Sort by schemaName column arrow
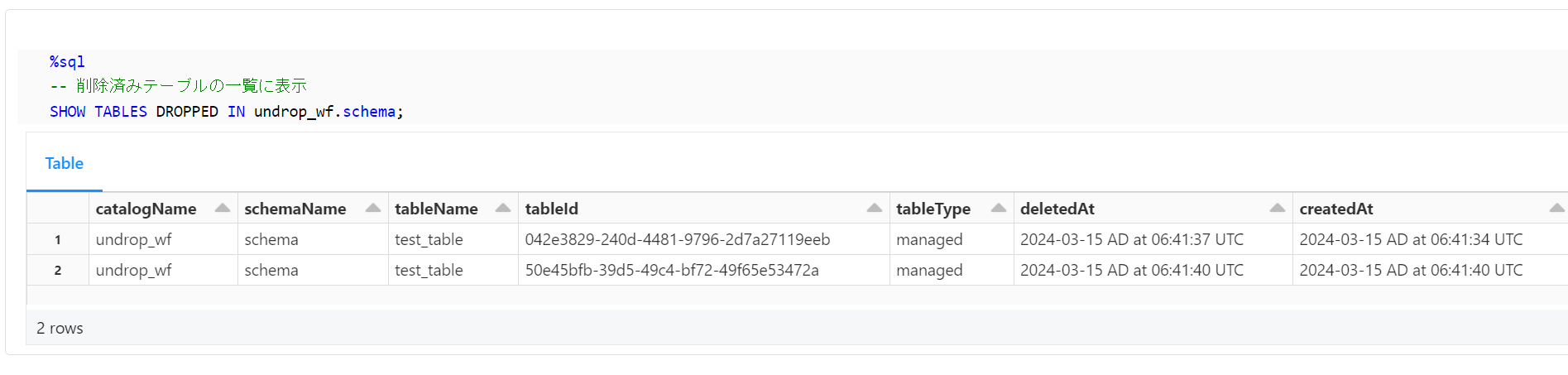 pos(372,209)
